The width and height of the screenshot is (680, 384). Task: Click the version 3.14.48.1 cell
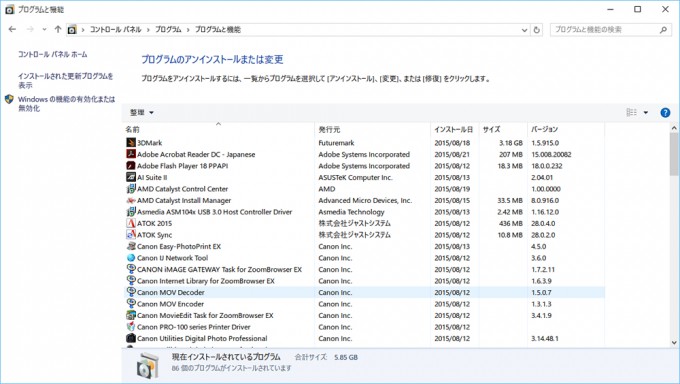(545, 338)
